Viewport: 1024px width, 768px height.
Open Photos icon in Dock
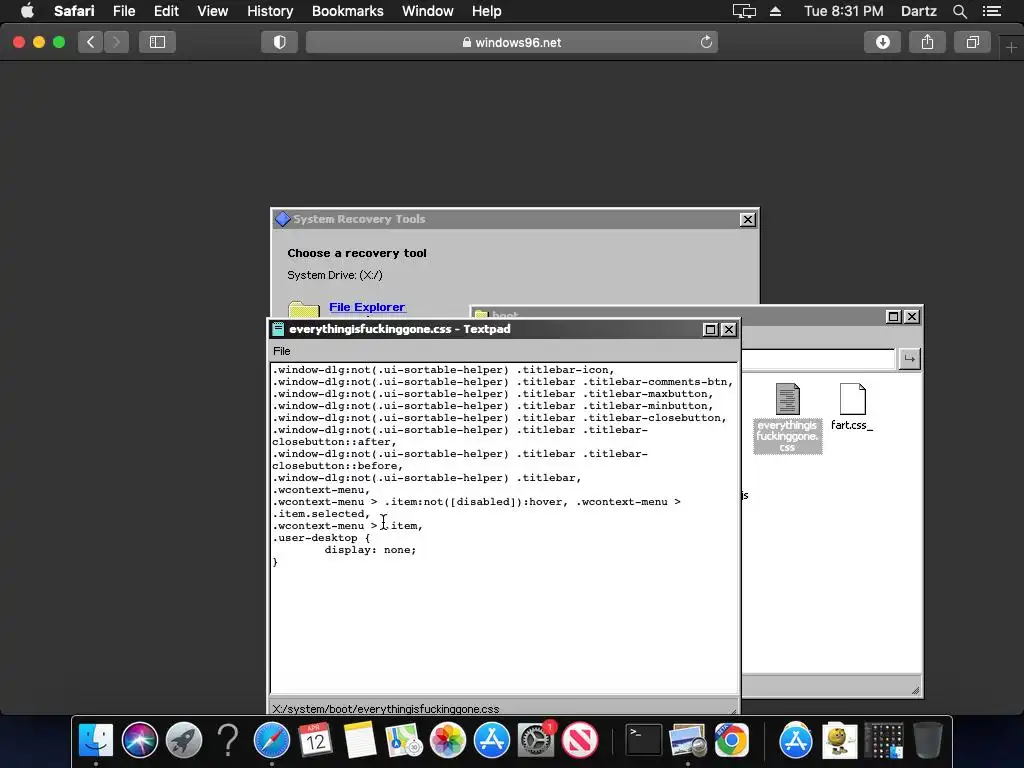point(448,740)
